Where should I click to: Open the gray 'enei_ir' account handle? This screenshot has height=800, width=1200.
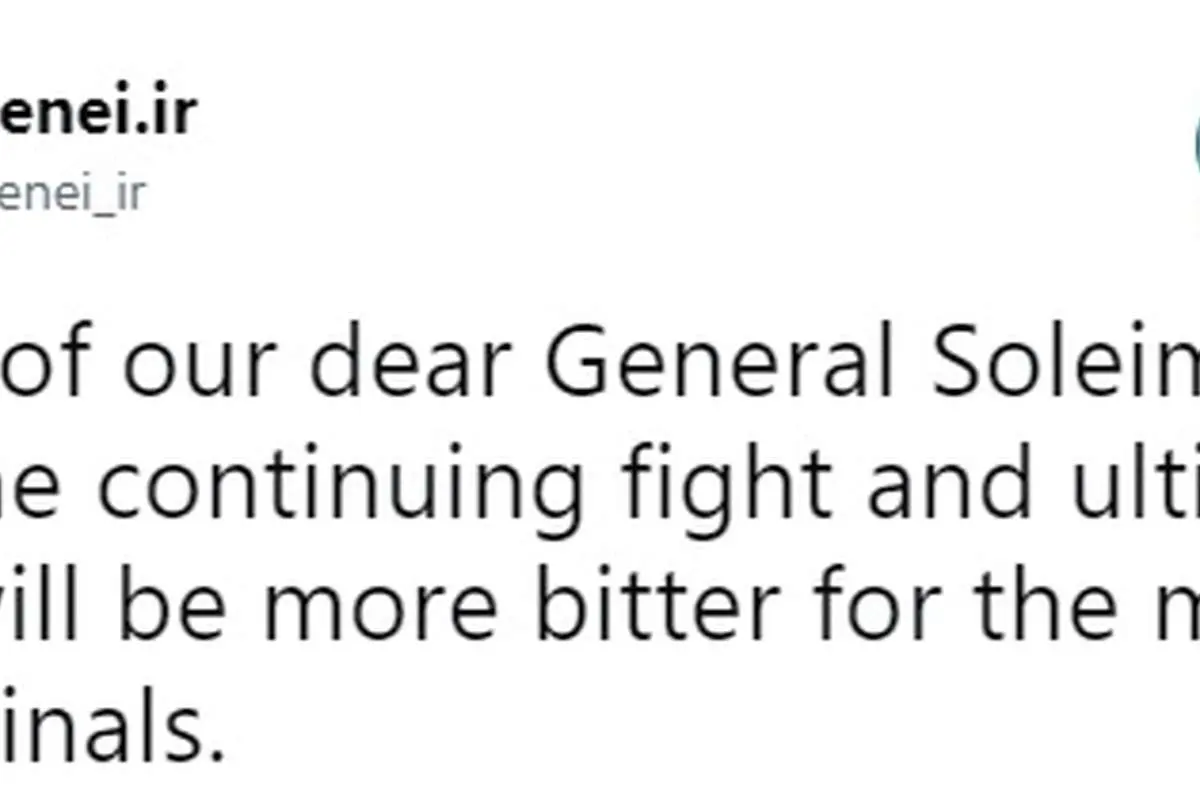point(72,194)
